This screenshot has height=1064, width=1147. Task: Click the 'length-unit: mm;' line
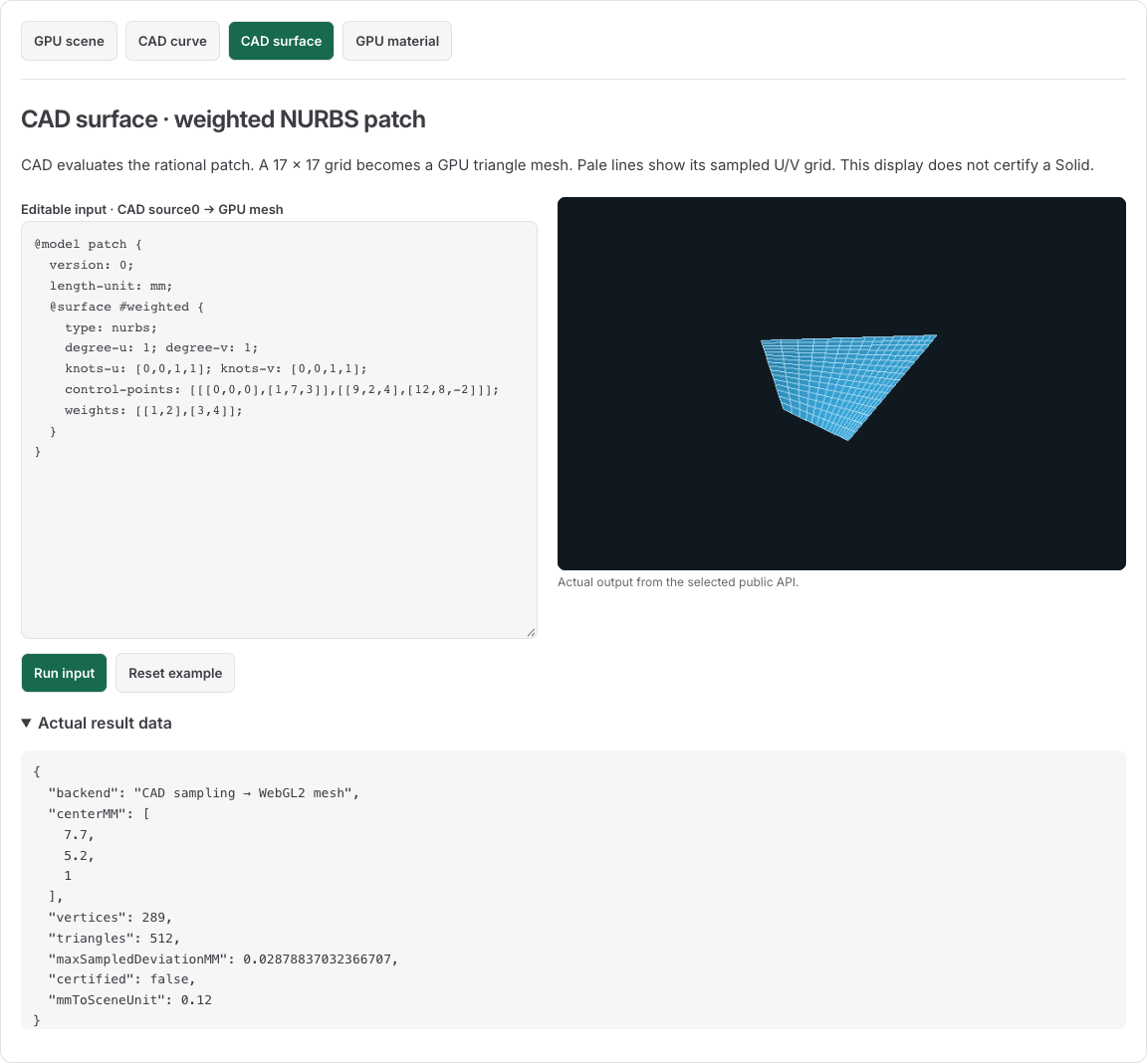click(112, 286)
